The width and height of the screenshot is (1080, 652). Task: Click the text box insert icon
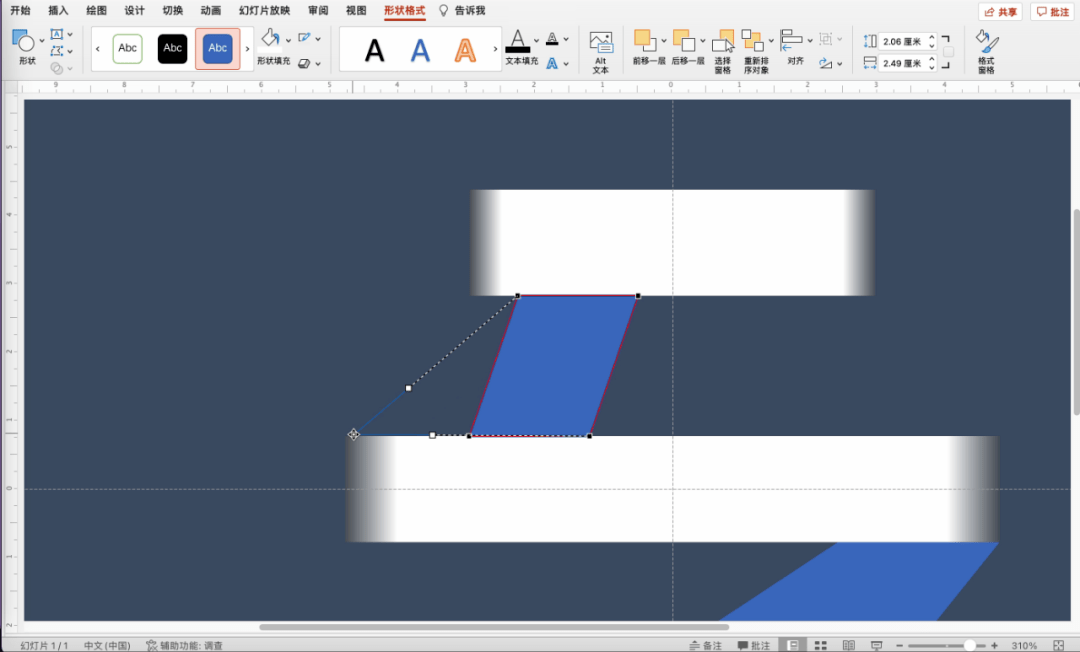(56, 34)
